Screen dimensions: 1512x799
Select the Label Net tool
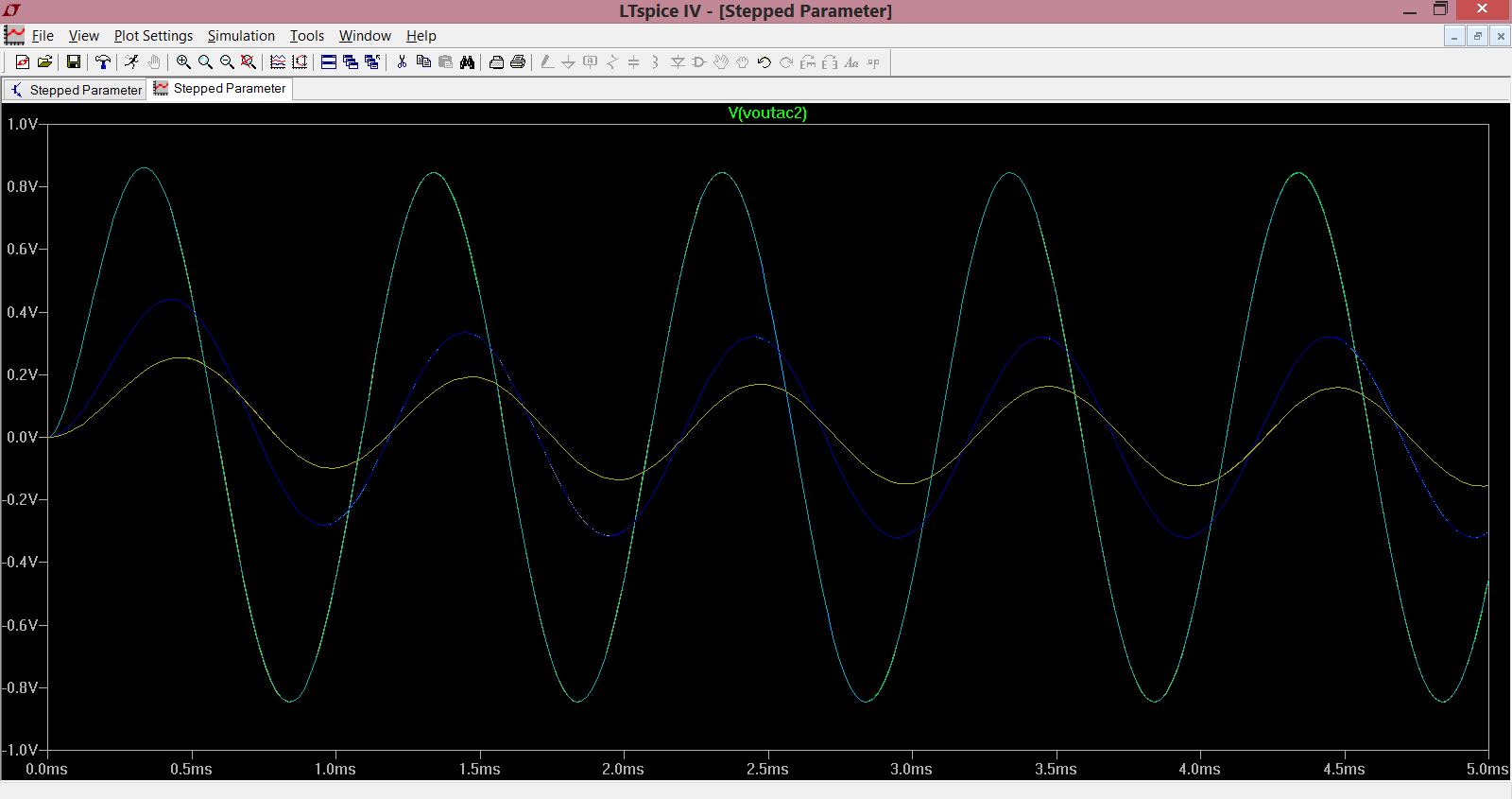click(591, 62)
